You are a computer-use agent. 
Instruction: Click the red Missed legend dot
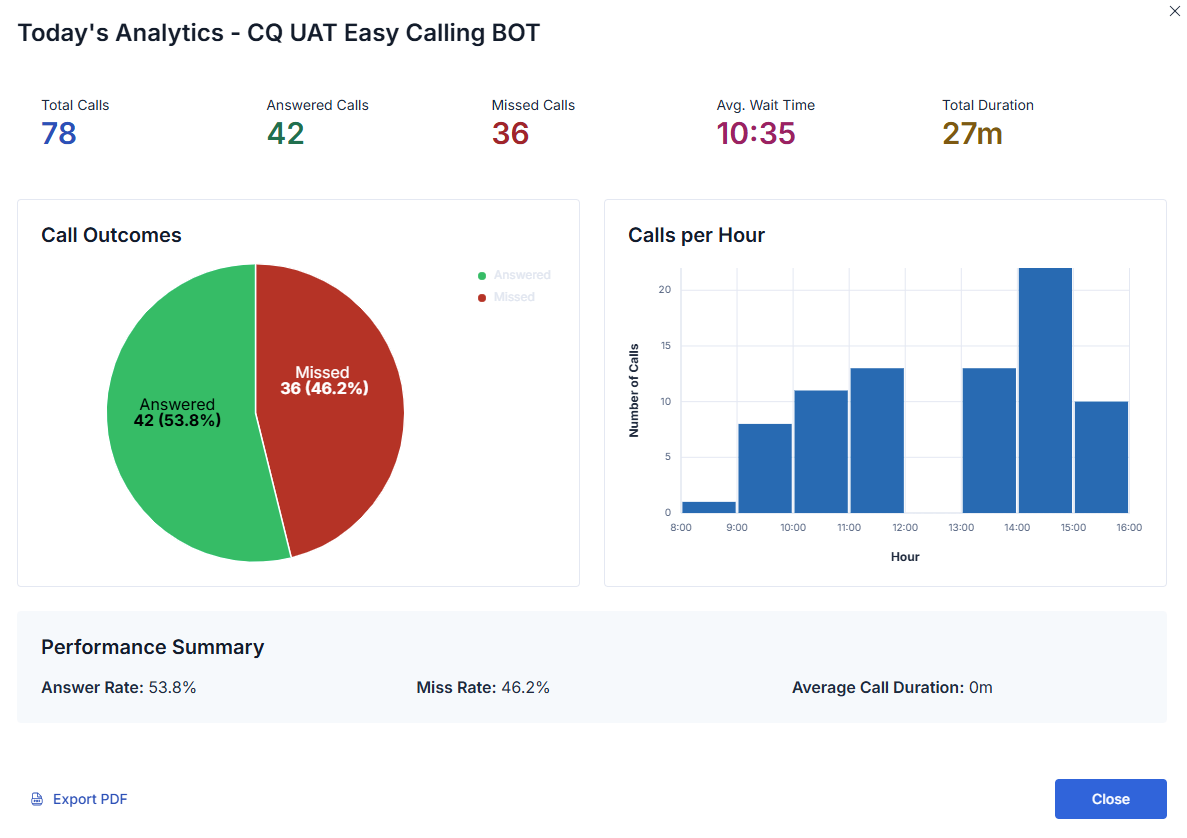tap(482, 296)
